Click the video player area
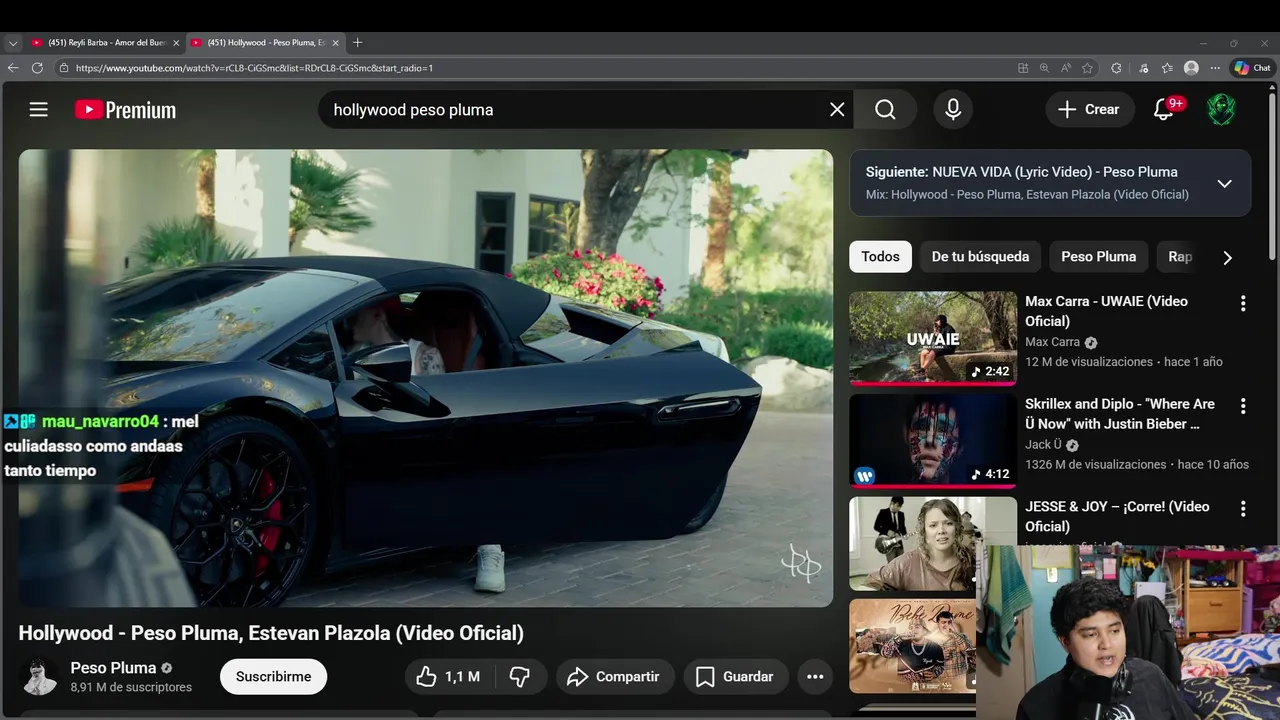The image size is (1280, 720). (425, 378)
